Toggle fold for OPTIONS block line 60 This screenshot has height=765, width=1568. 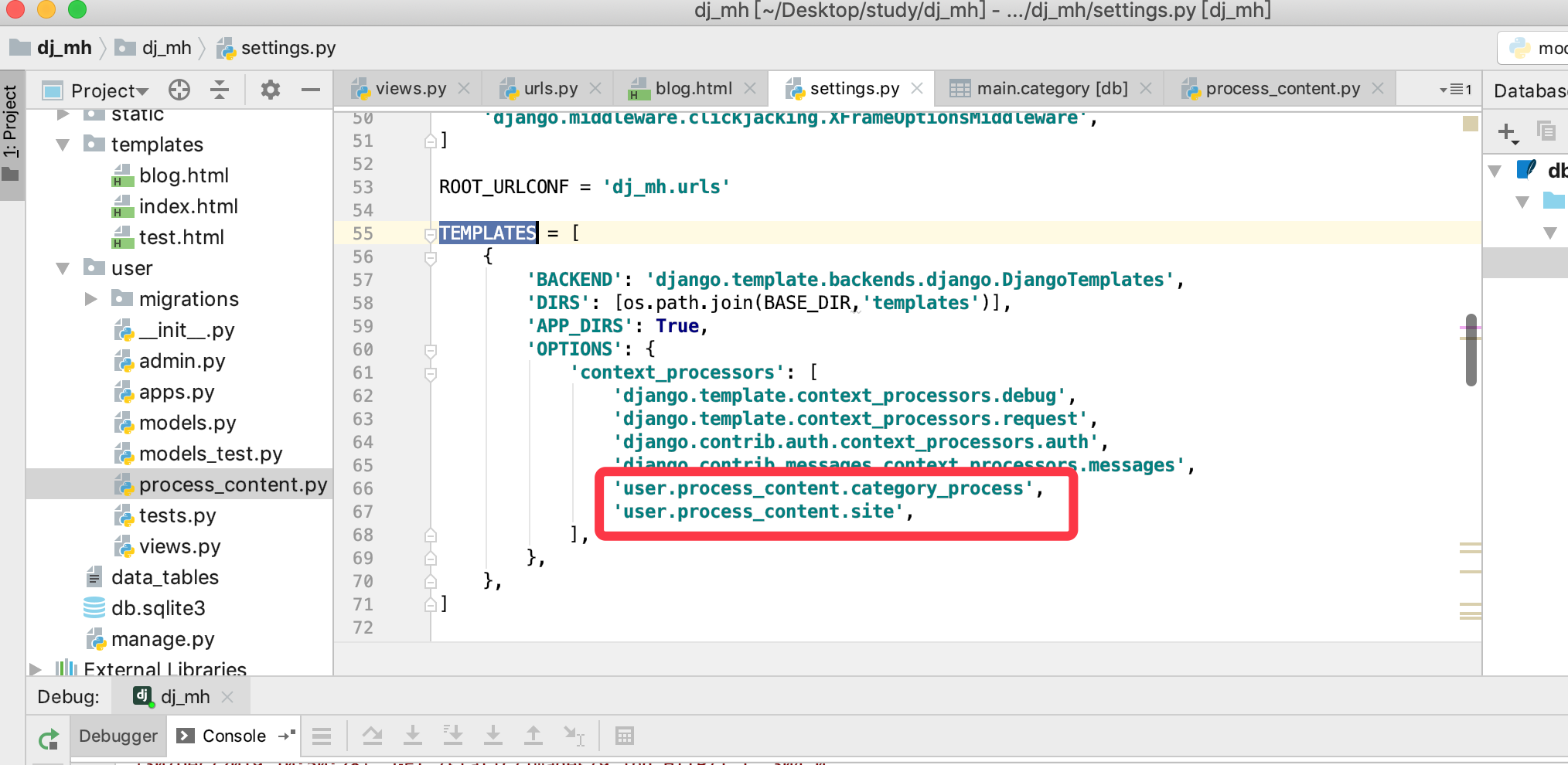(x=431, y=350)
